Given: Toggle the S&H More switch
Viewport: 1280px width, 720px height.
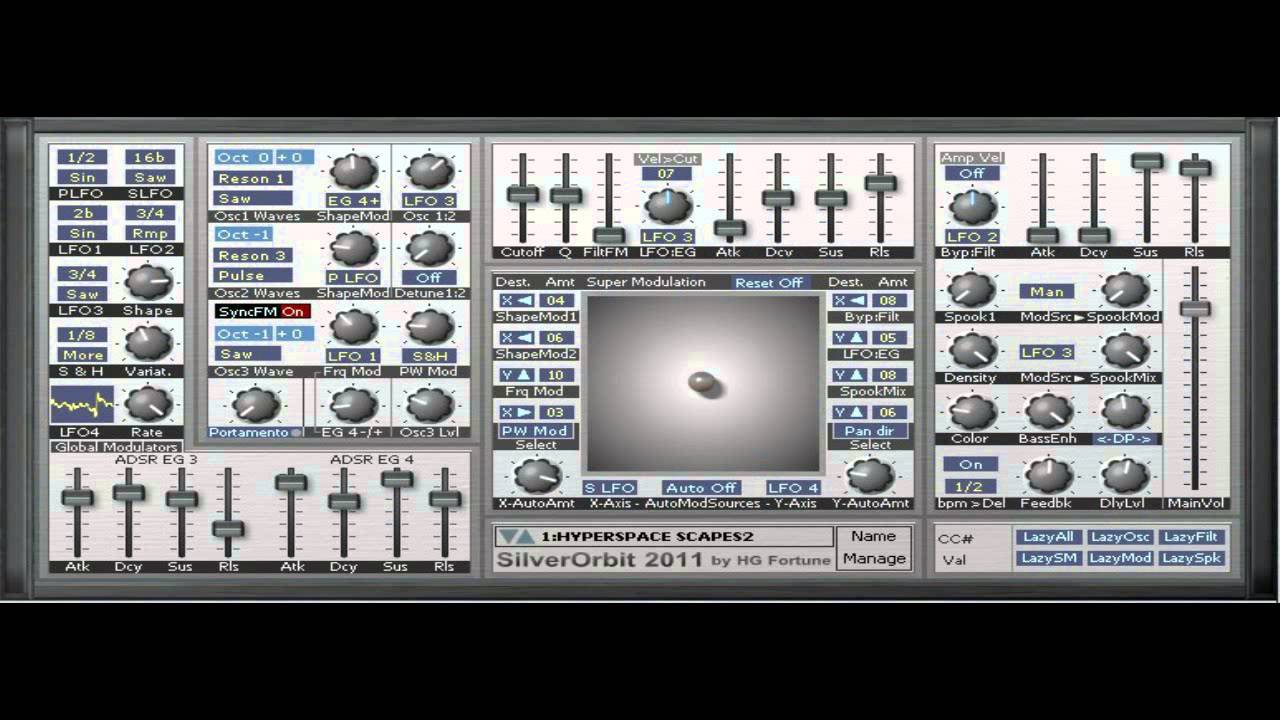Looking at the screenshot, I should [83, 355].
